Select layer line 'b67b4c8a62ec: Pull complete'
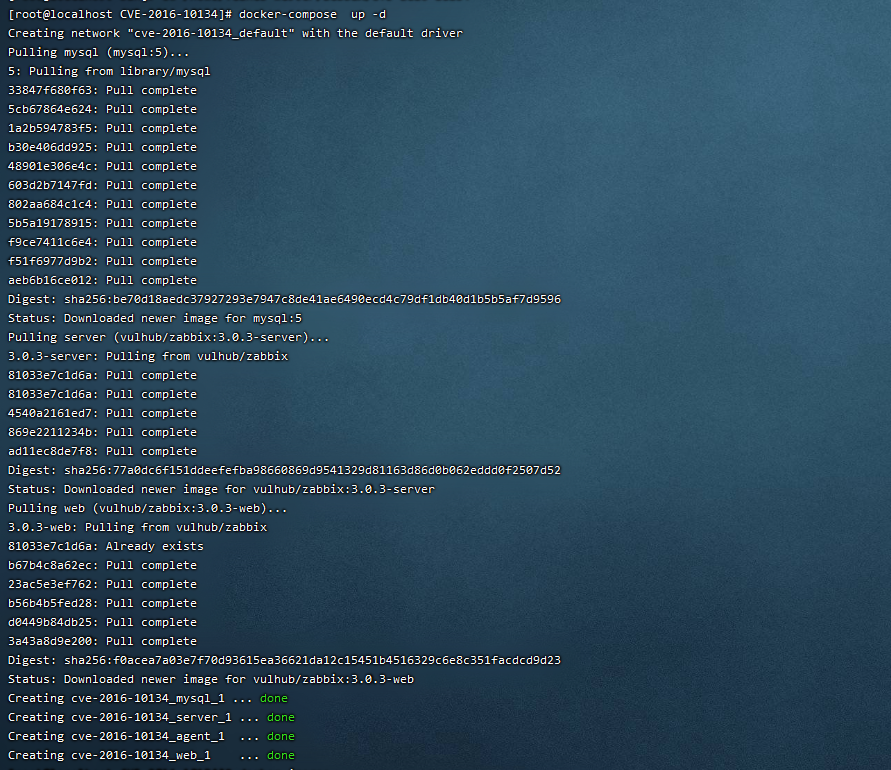 (102, 565)
